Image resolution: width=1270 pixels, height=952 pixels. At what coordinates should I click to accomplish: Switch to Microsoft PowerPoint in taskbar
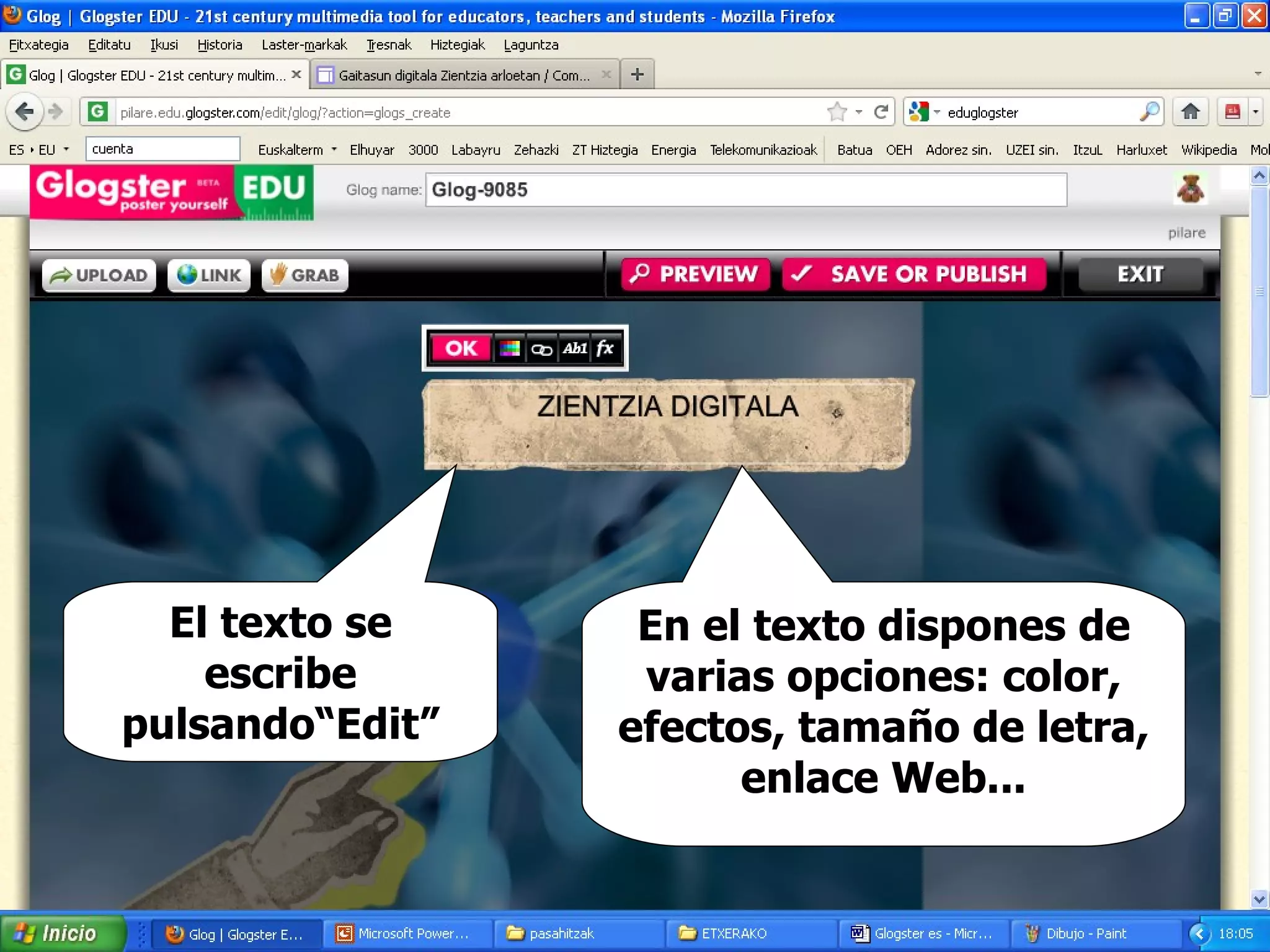tap(407, 933)
